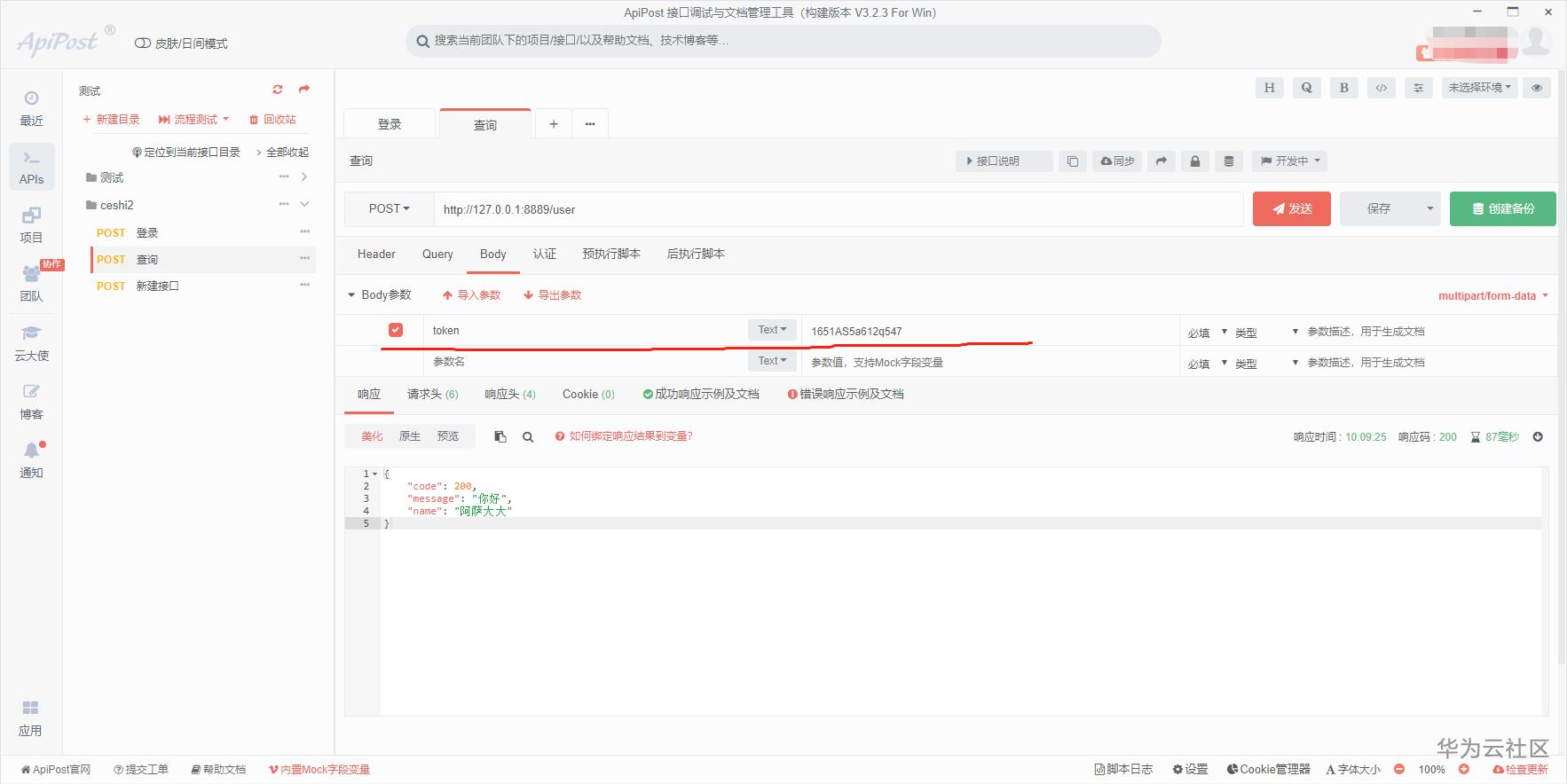Click the database stack icon
This screenshot has height=784, width=1567.
[x=1228, y=161]
